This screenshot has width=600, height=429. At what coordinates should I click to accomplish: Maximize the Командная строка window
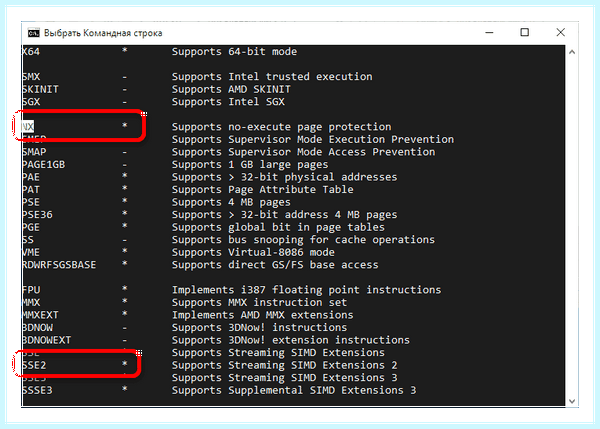coord(525,33)
